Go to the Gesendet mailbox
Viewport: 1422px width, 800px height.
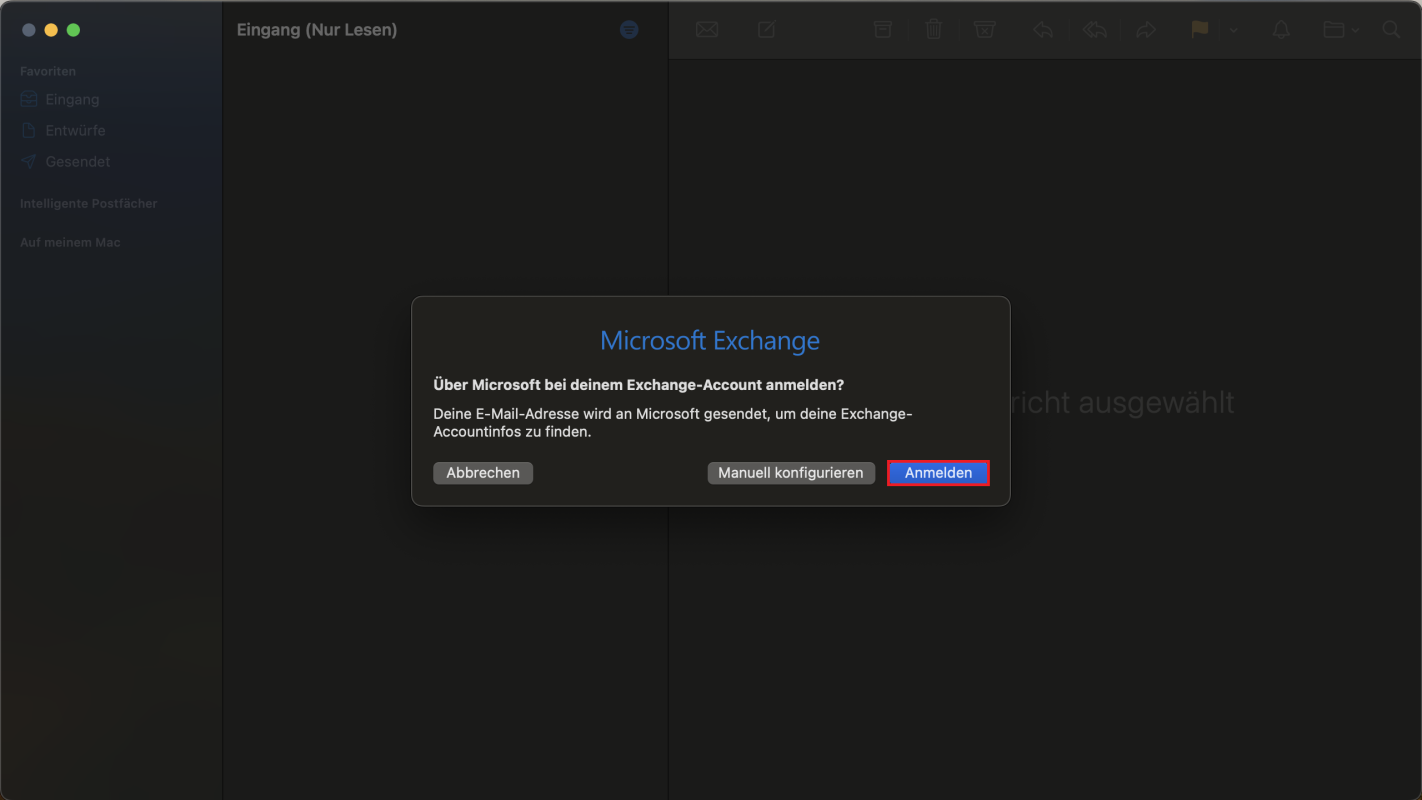77,162
